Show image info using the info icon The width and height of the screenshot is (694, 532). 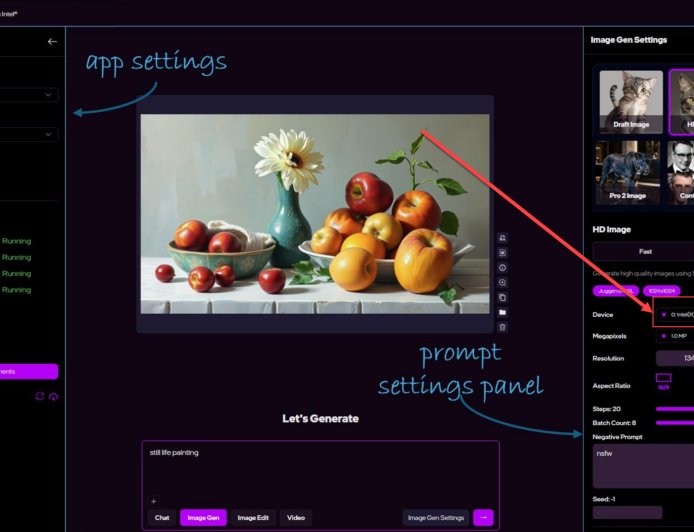coord(502,268)
